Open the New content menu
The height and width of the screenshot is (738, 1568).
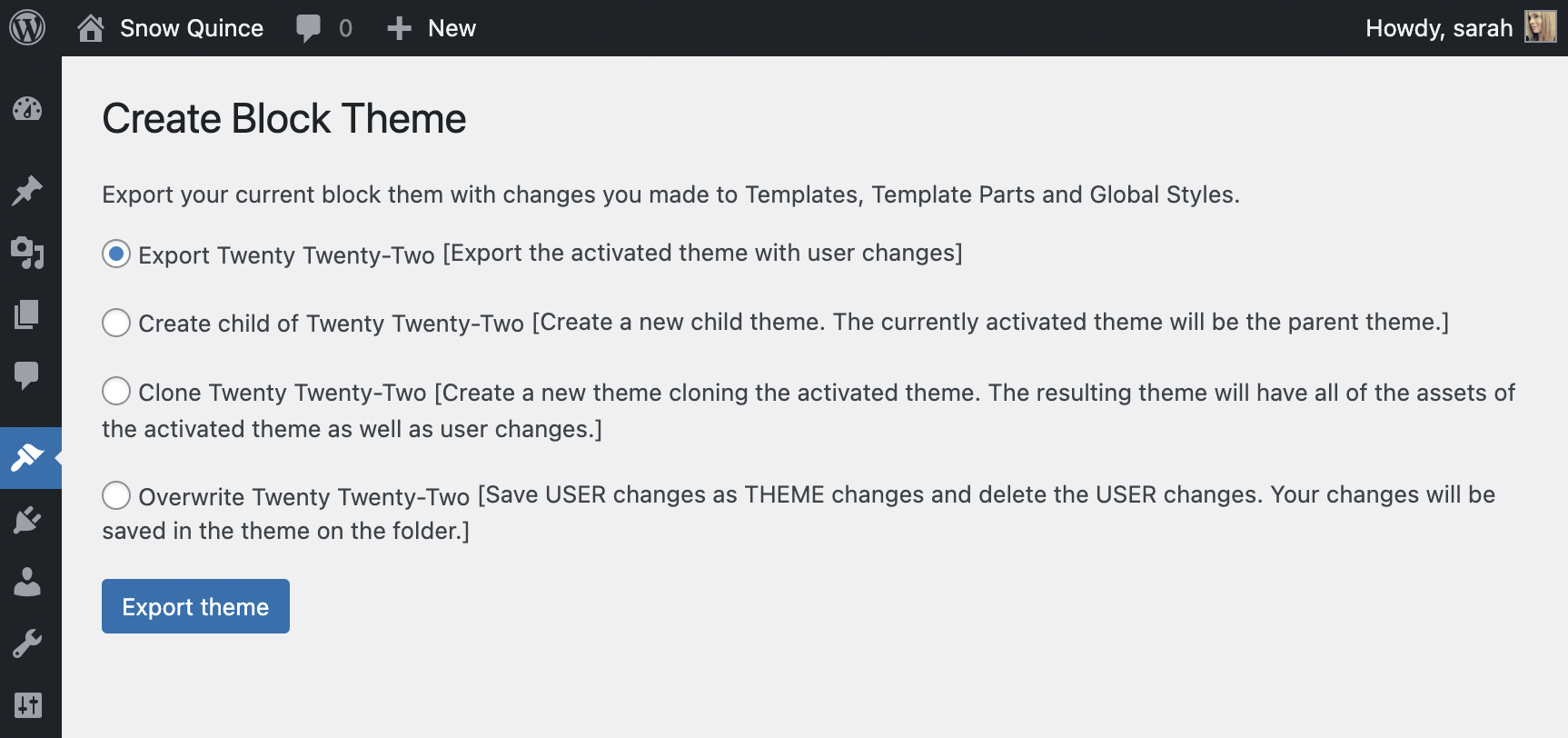pos(432,28)
